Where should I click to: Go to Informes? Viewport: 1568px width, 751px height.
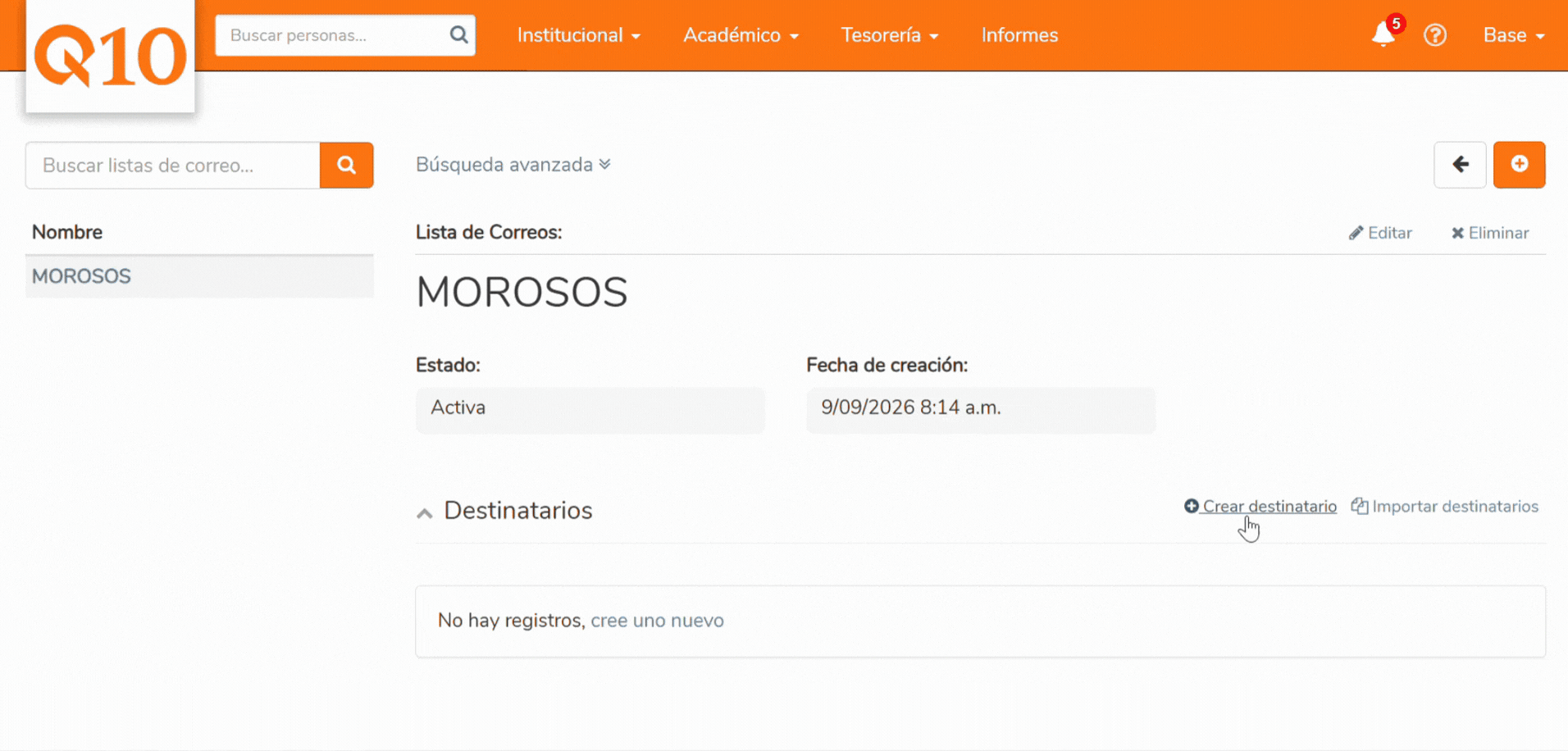coord(1019,35)
